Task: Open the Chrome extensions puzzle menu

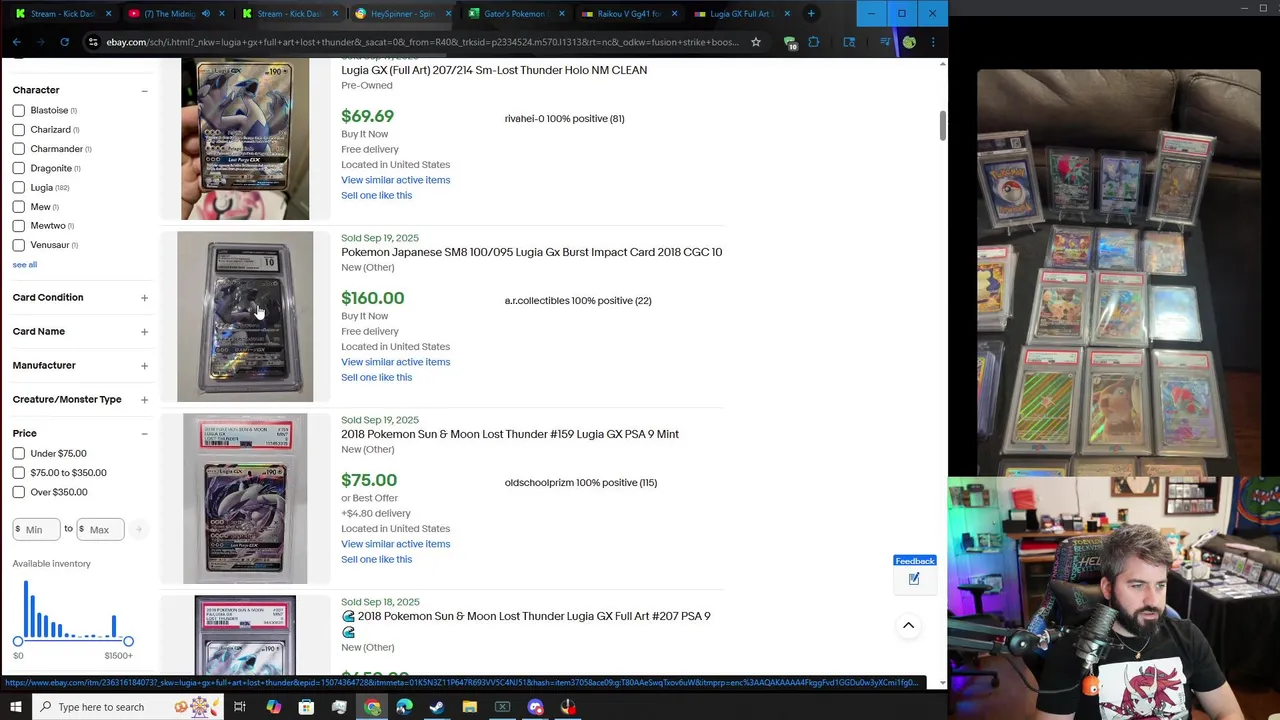Action: 813,42
